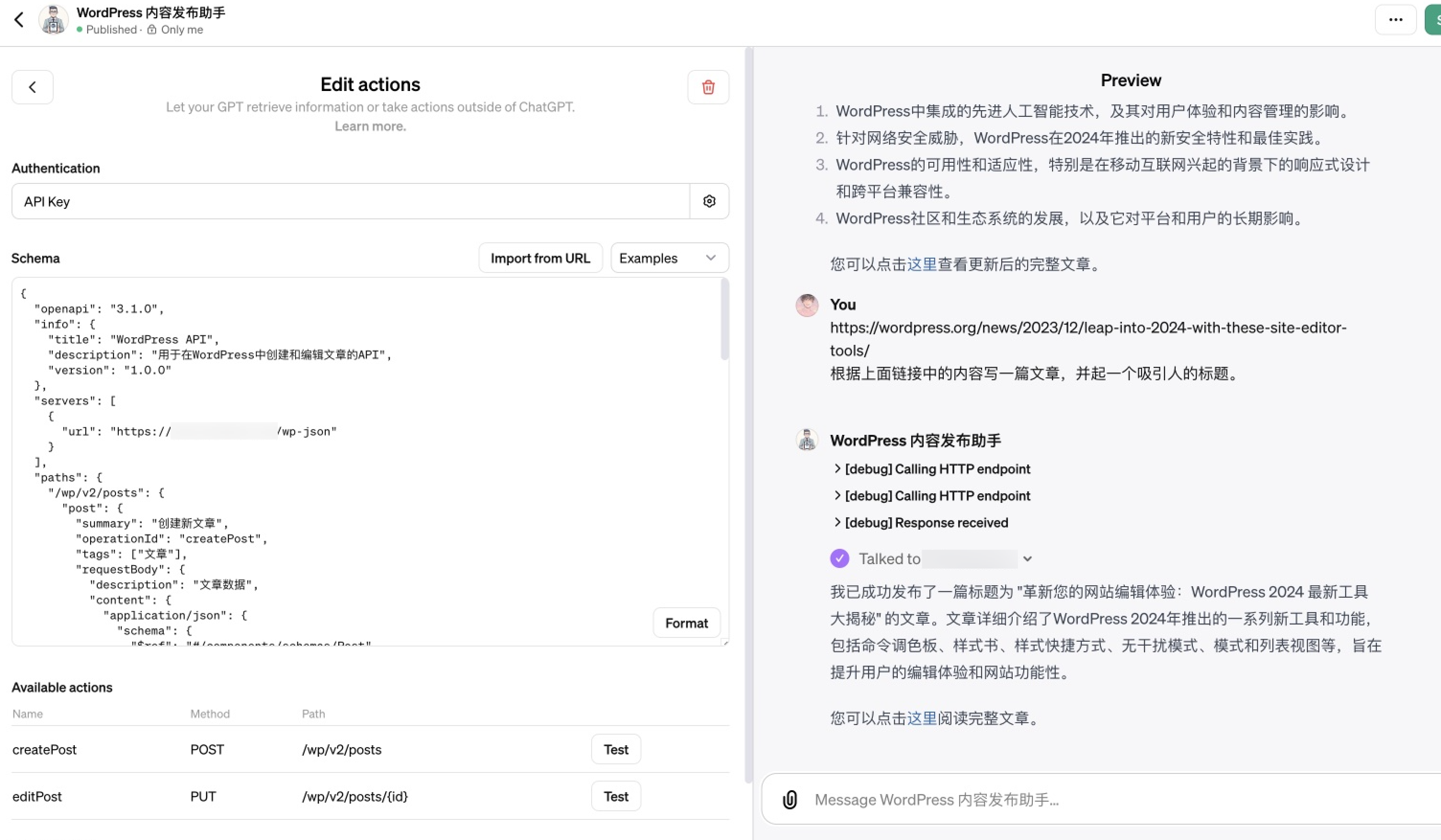The width and height of the screenshot is (1441, 840).
Task: Open 这里 link to read full article
Action: [922, 718]
